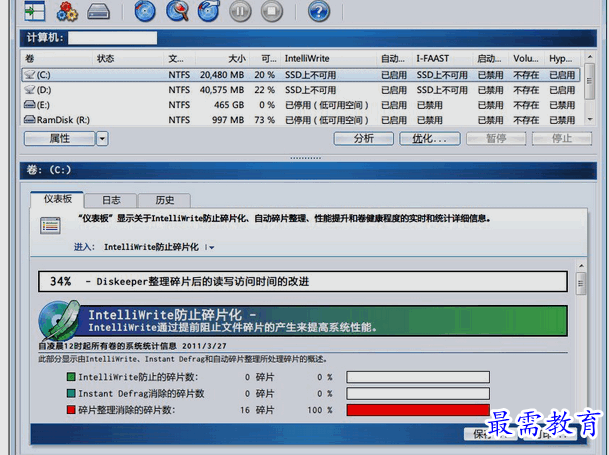This screenshot has height=455, width=609.
Task: Click the 暂停 pause button
Action: point(496,138)
